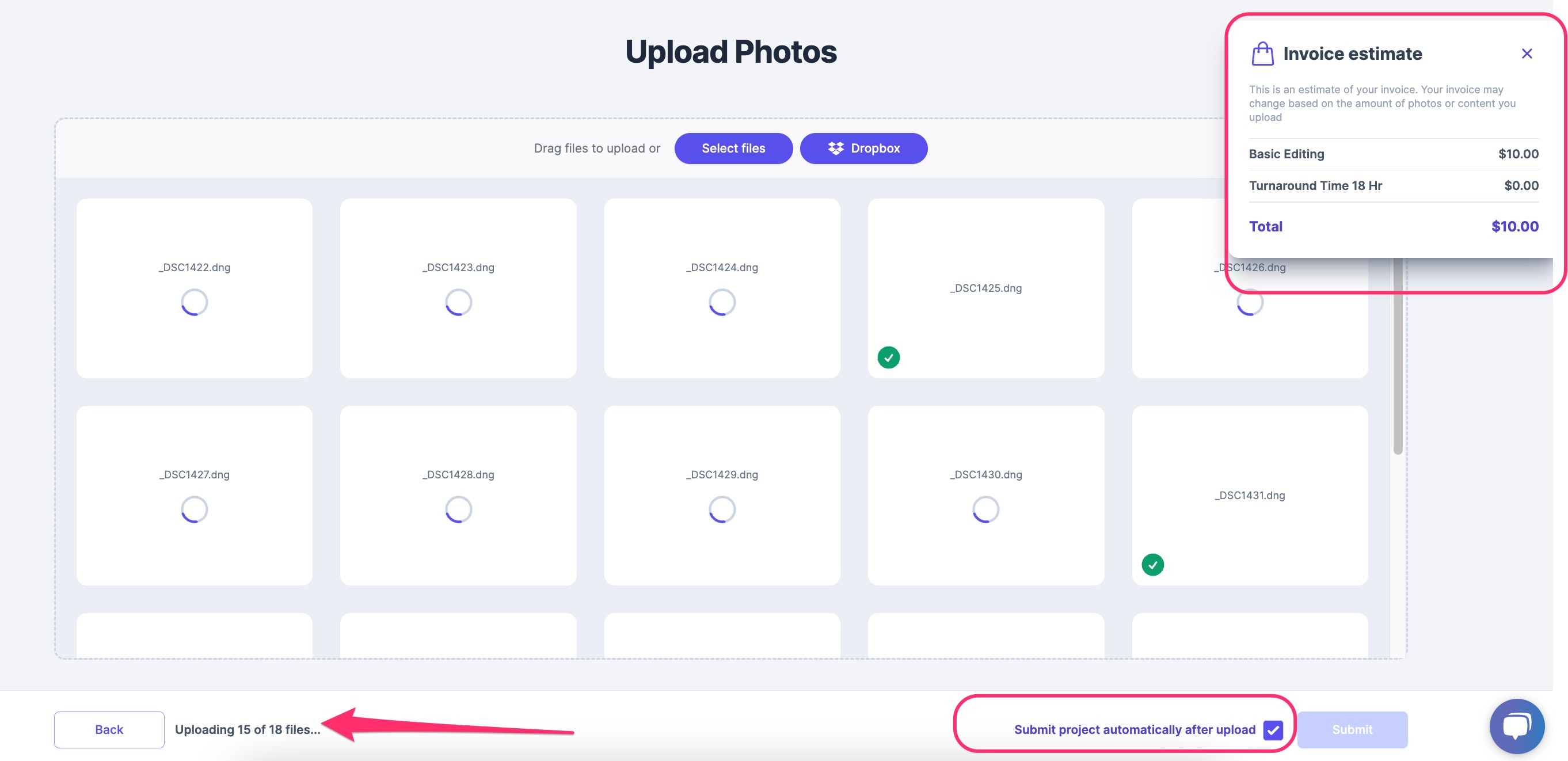Select the _DSC1427.dng file tile
Image resolution: width=1568 pixels, height=761 pixels.
[x=194, y=495]
